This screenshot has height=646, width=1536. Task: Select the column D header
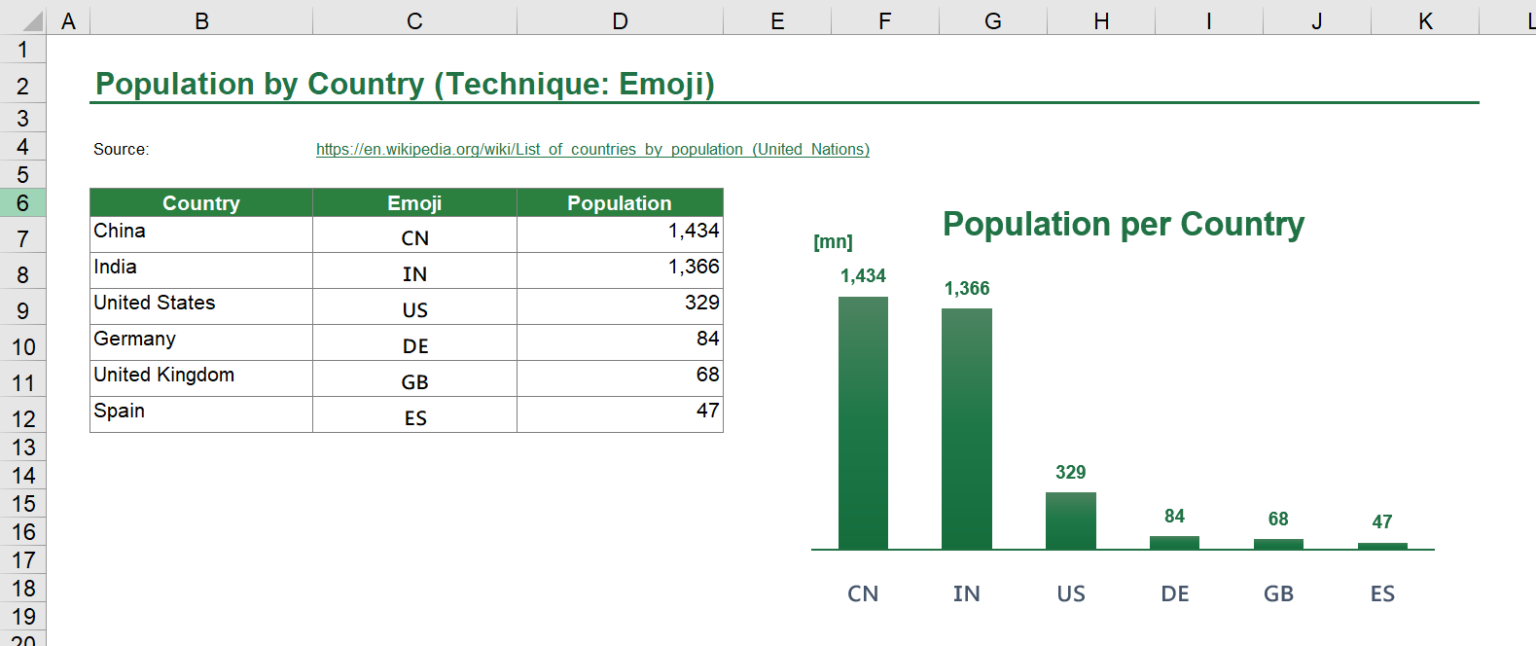(x=619, y=20)
